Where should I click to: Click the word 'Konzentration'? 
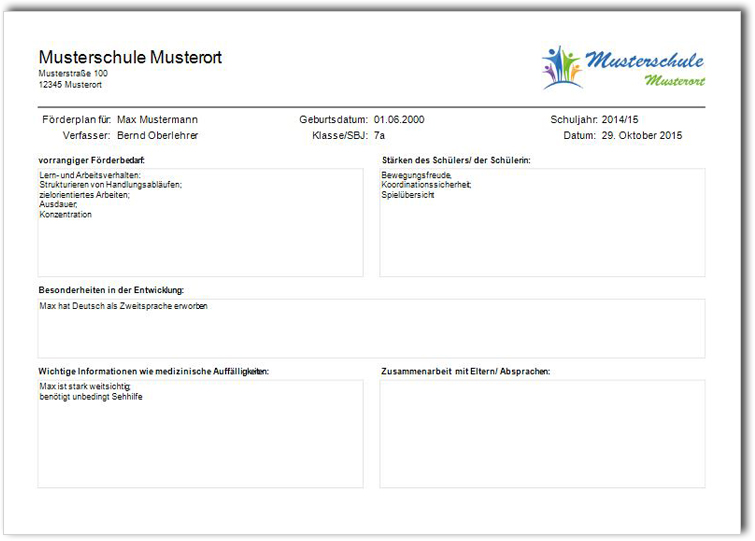coord(65,215)
